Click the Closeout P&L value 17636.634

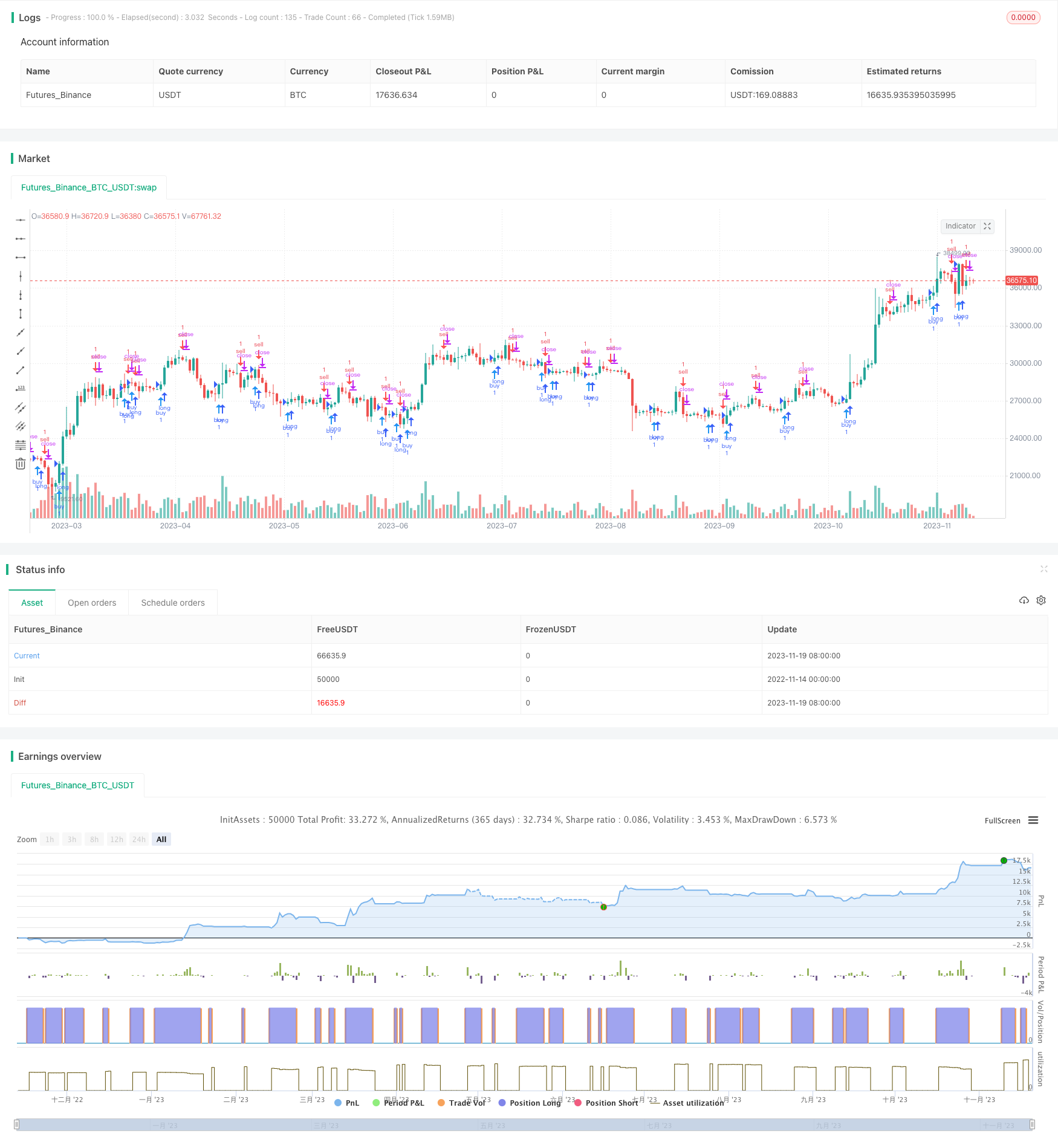[397, 95]
